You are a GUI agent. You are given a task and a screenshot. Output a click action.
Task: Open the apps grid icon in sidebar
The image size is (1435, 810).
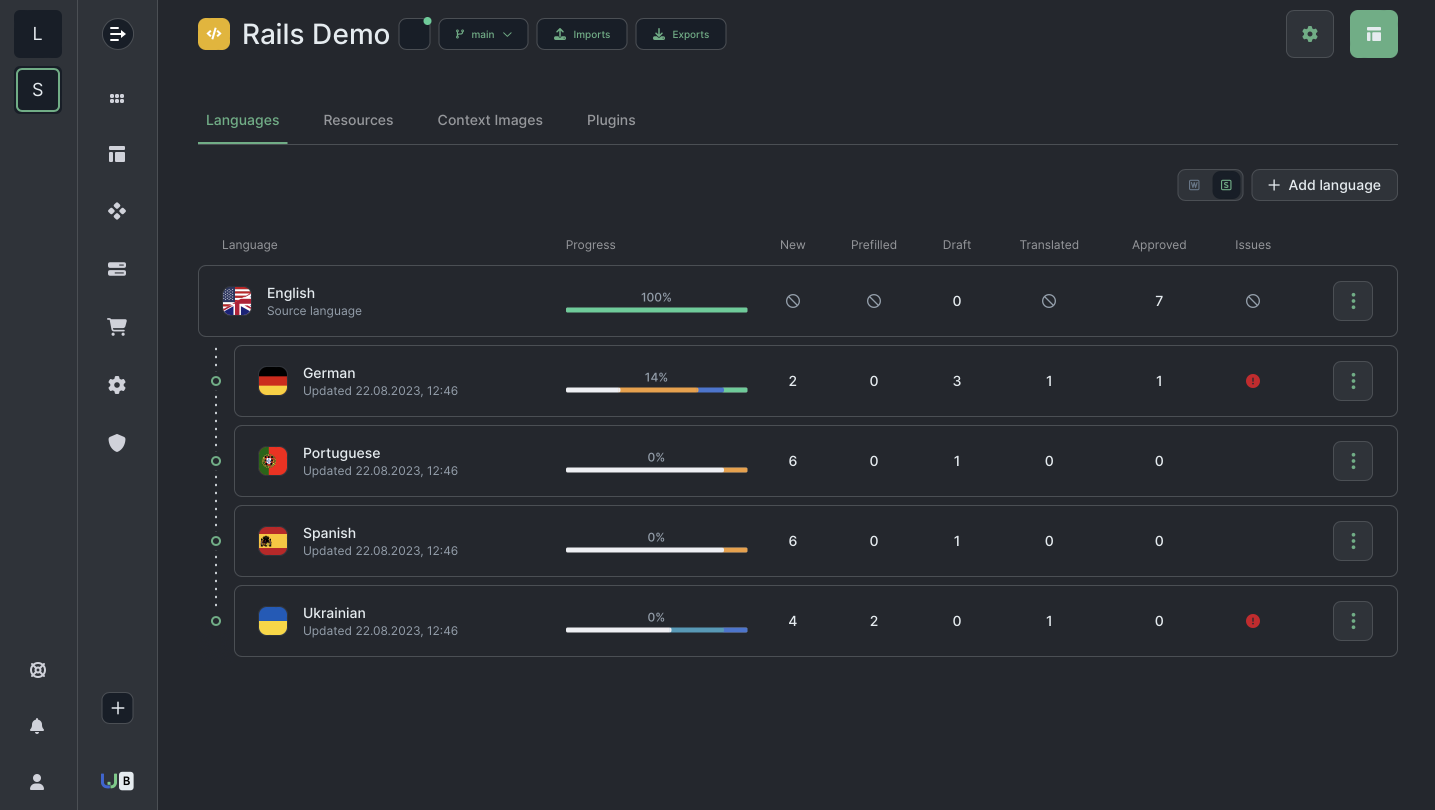click(x=117, y=98)
